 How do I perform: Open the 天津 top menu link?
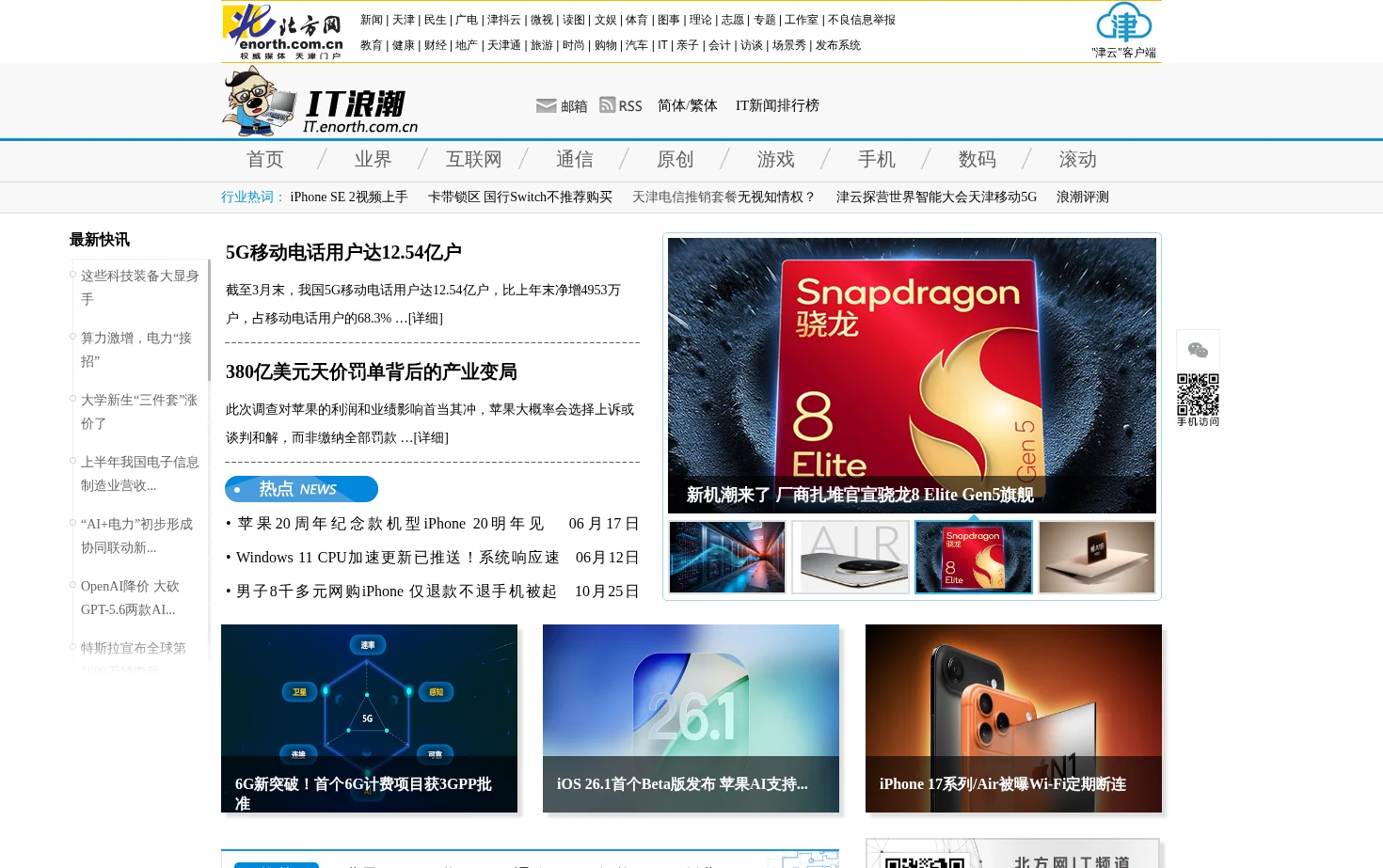(404, 20)
